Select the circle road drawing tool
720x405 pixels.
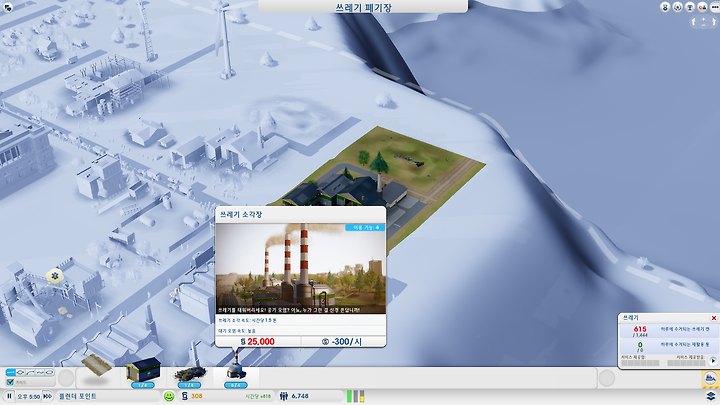tap(50, 372)
